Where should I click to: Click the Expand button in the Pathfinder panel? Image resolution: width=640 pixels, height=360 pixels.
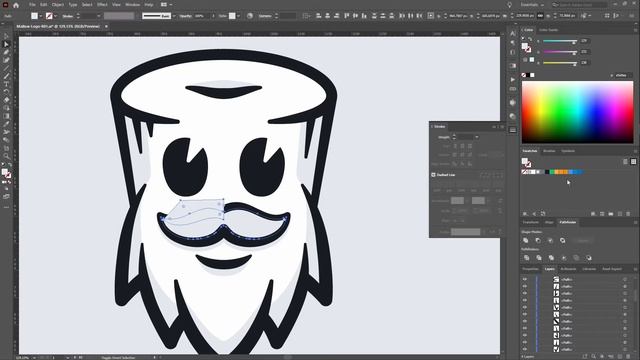pyautogui.click(x=582, y=240)
